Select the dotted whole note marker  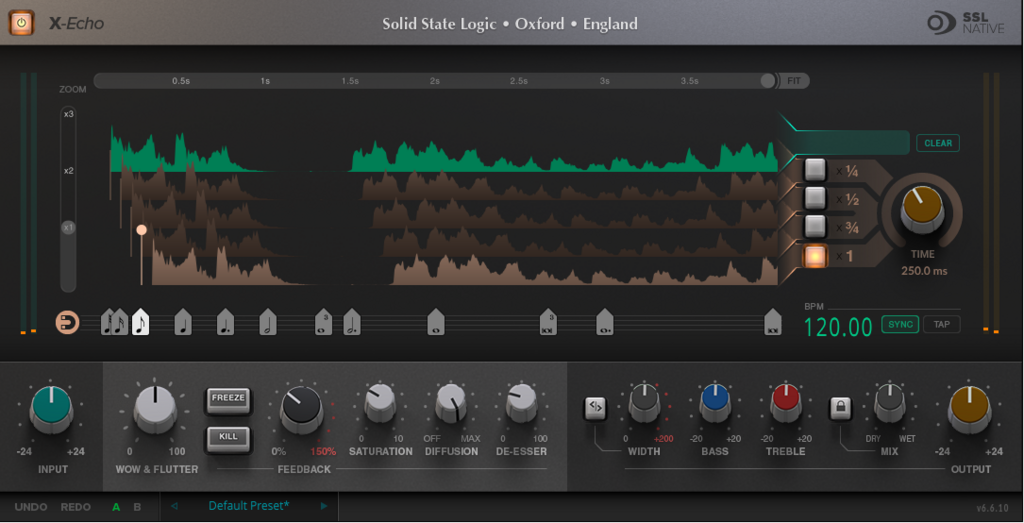point(605,322)
